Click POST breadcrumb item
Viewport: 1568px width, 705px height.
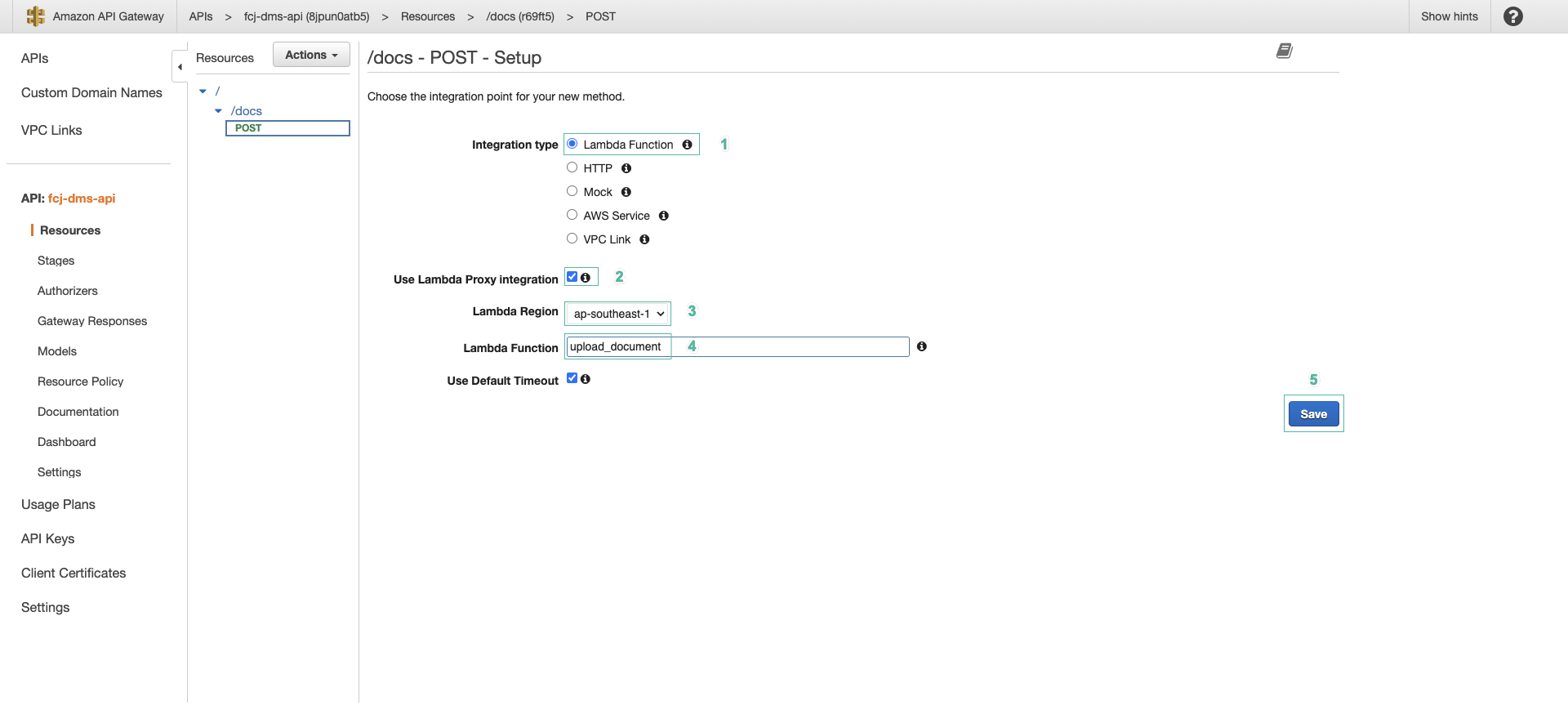pos(600,16)
